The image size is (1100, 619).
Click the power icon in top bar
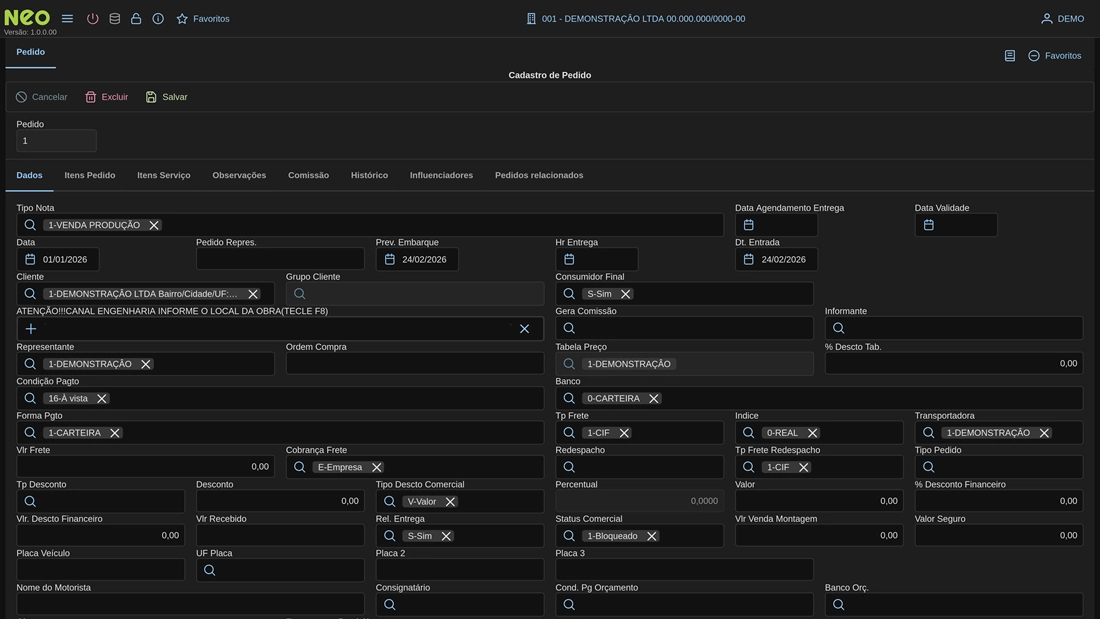click(92, 19)
